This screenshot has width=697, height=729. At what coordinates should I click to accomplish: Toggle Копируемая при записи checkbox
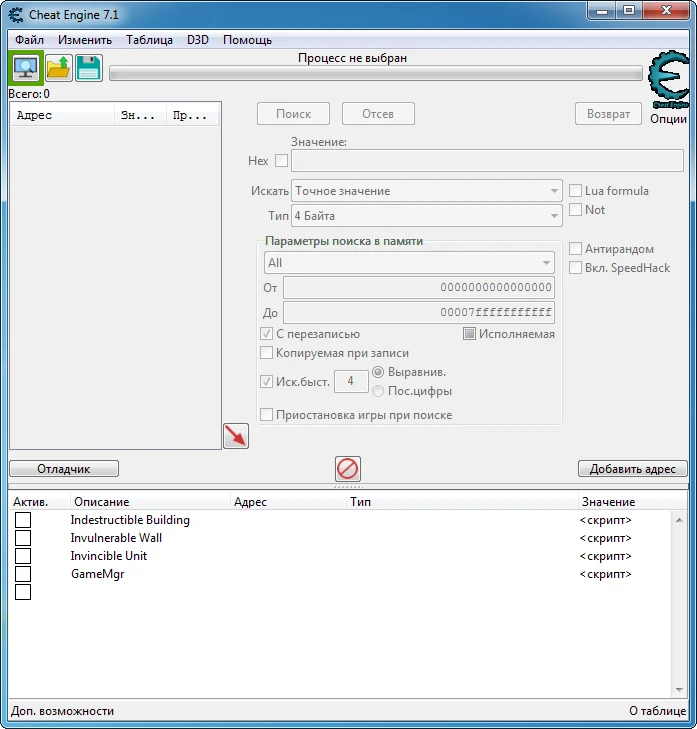[x=266, y=353]
